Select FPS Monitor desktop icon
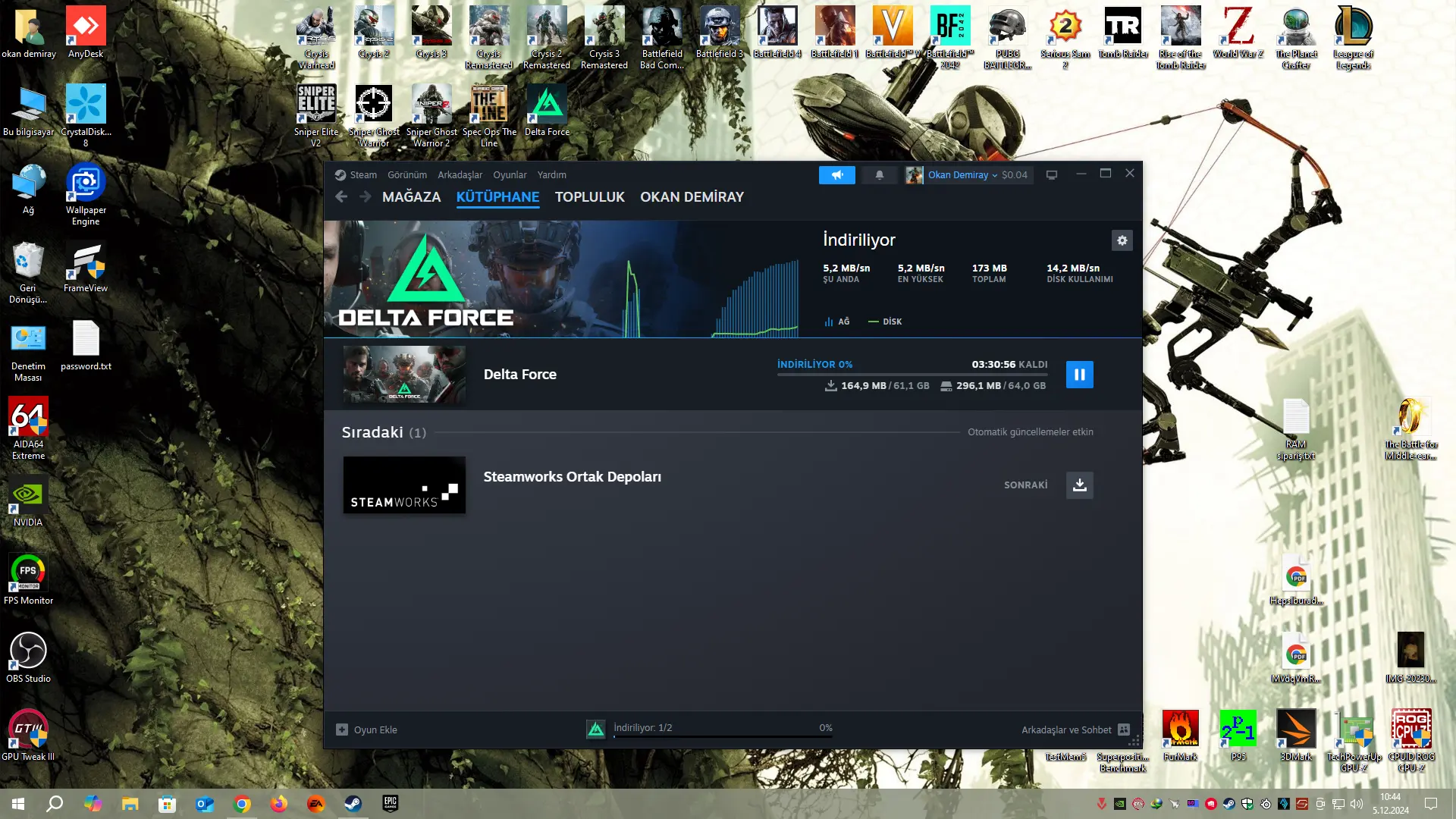 point(28,579)
